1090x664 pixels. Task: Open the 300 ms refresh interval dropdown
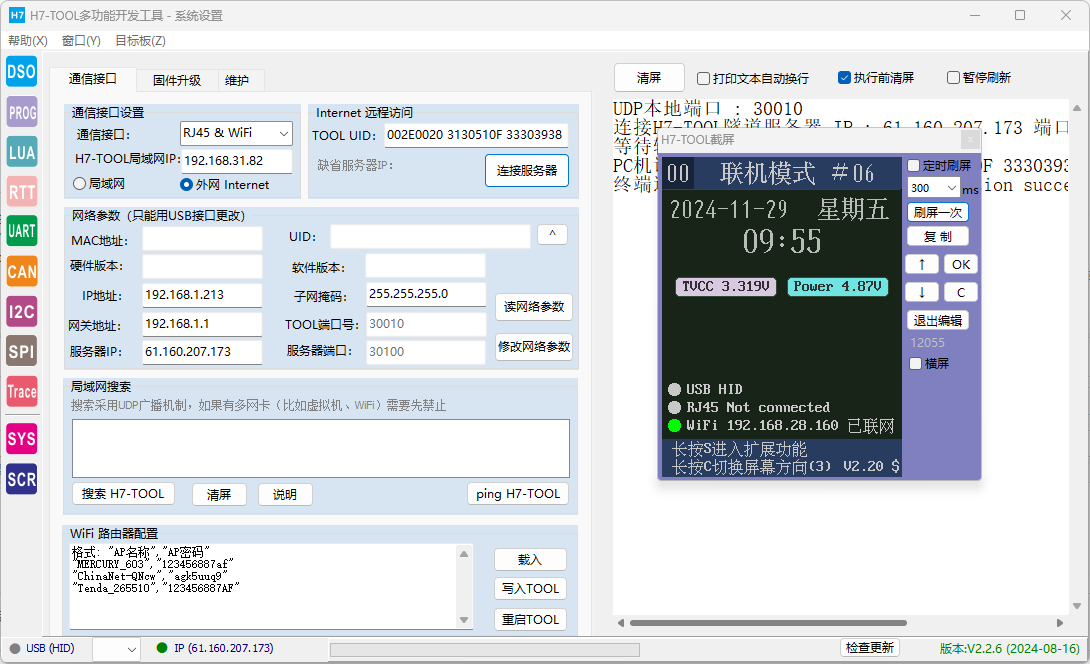click(x=932, y=188)
